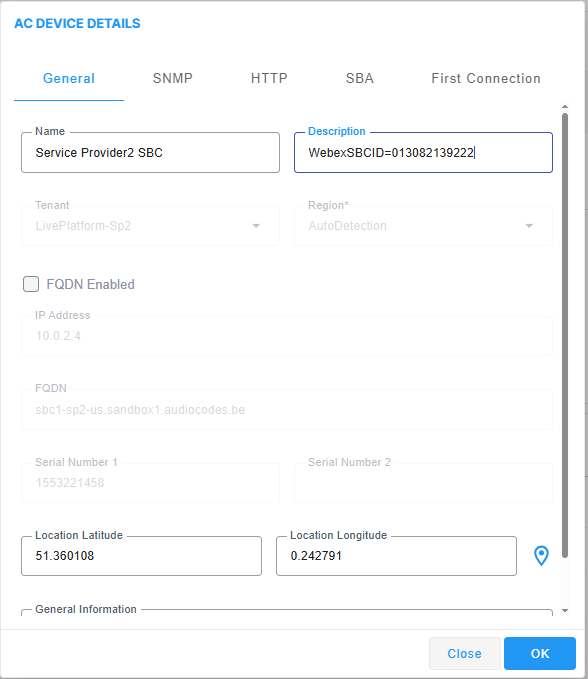Select the SBA tab
The height and width of the screenshot is (679, 588).
(x=359, y=78)
